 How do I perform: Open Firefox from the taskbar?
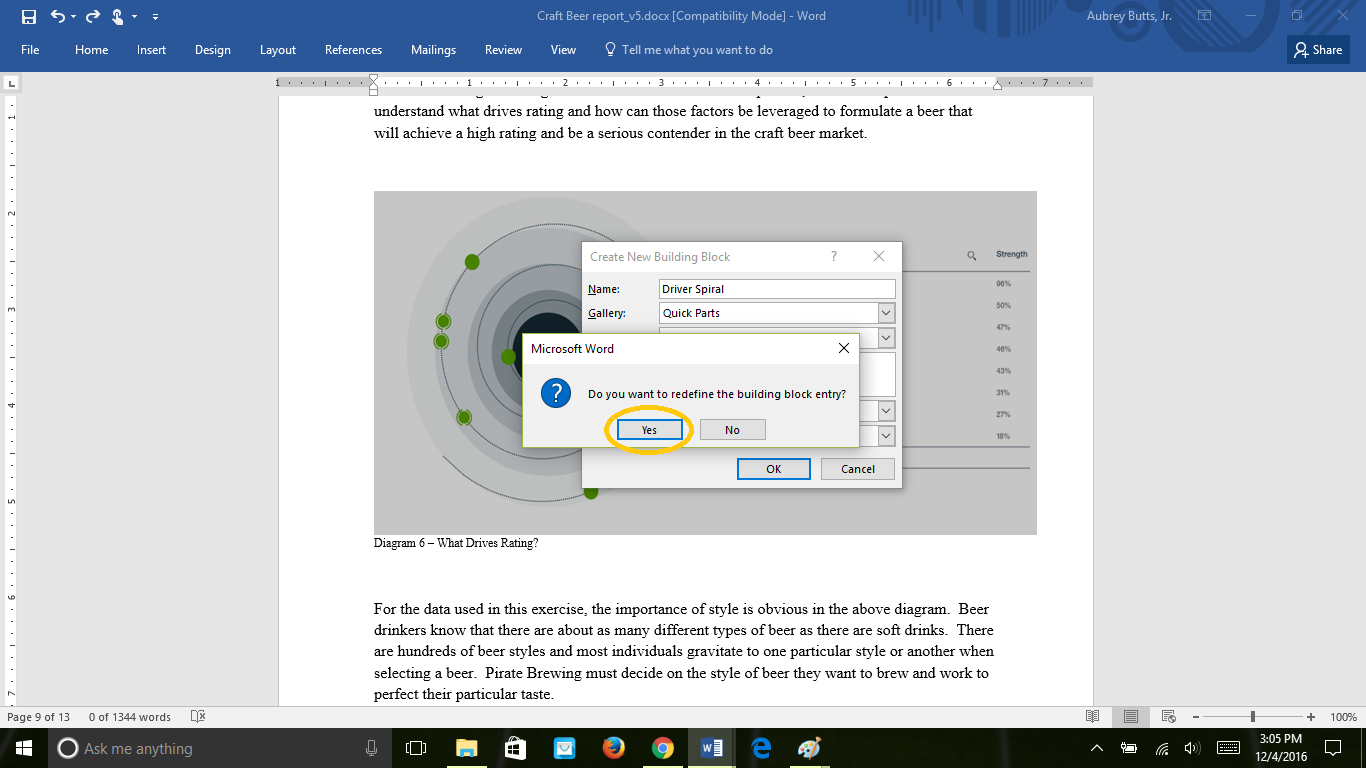coord(613,748)
